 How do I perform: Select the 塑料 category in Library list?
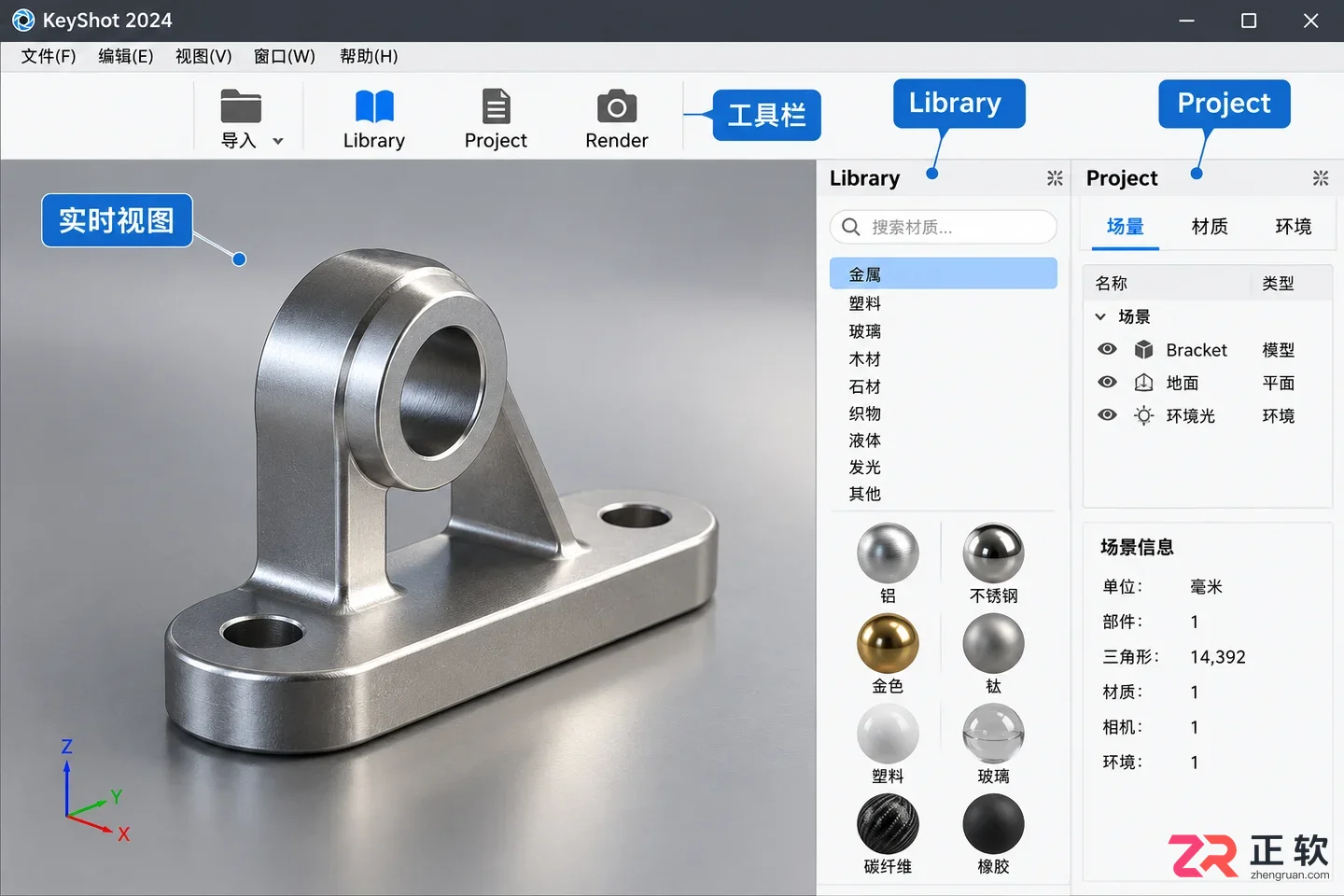(865, 303)
